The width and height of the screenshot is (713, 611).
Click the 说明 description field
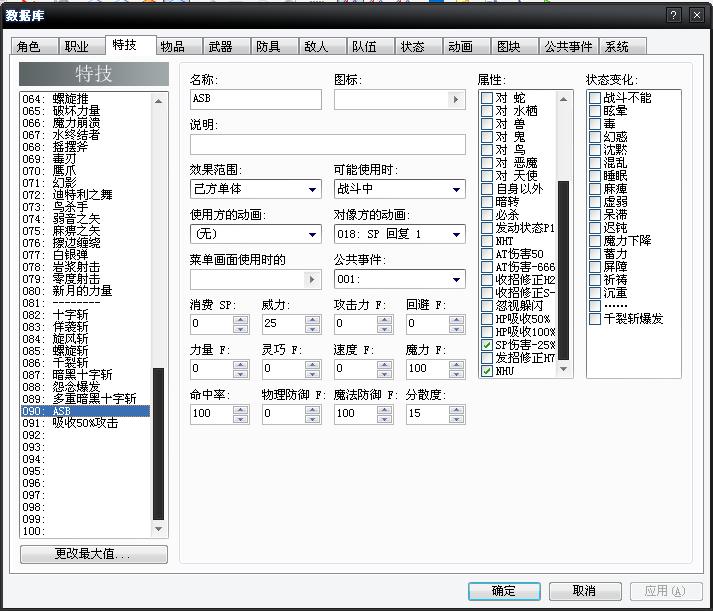click(x=327, y=145)
